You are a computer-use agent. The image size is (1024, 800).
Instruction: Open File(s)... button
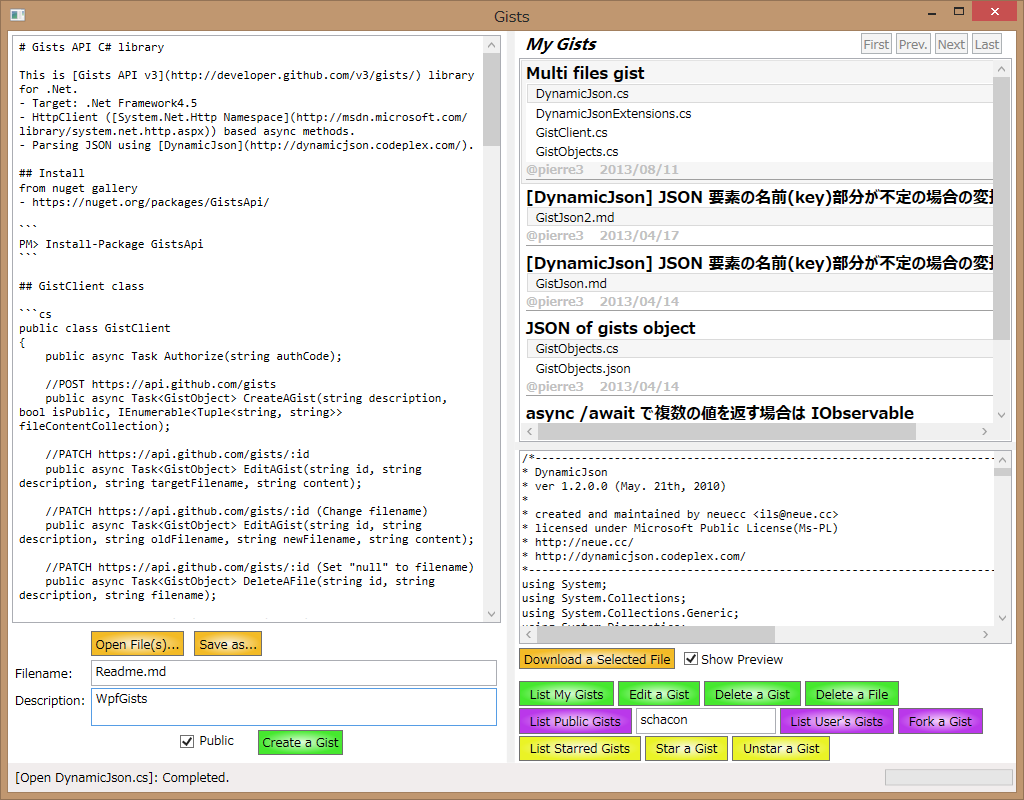(x=137, y=644)
